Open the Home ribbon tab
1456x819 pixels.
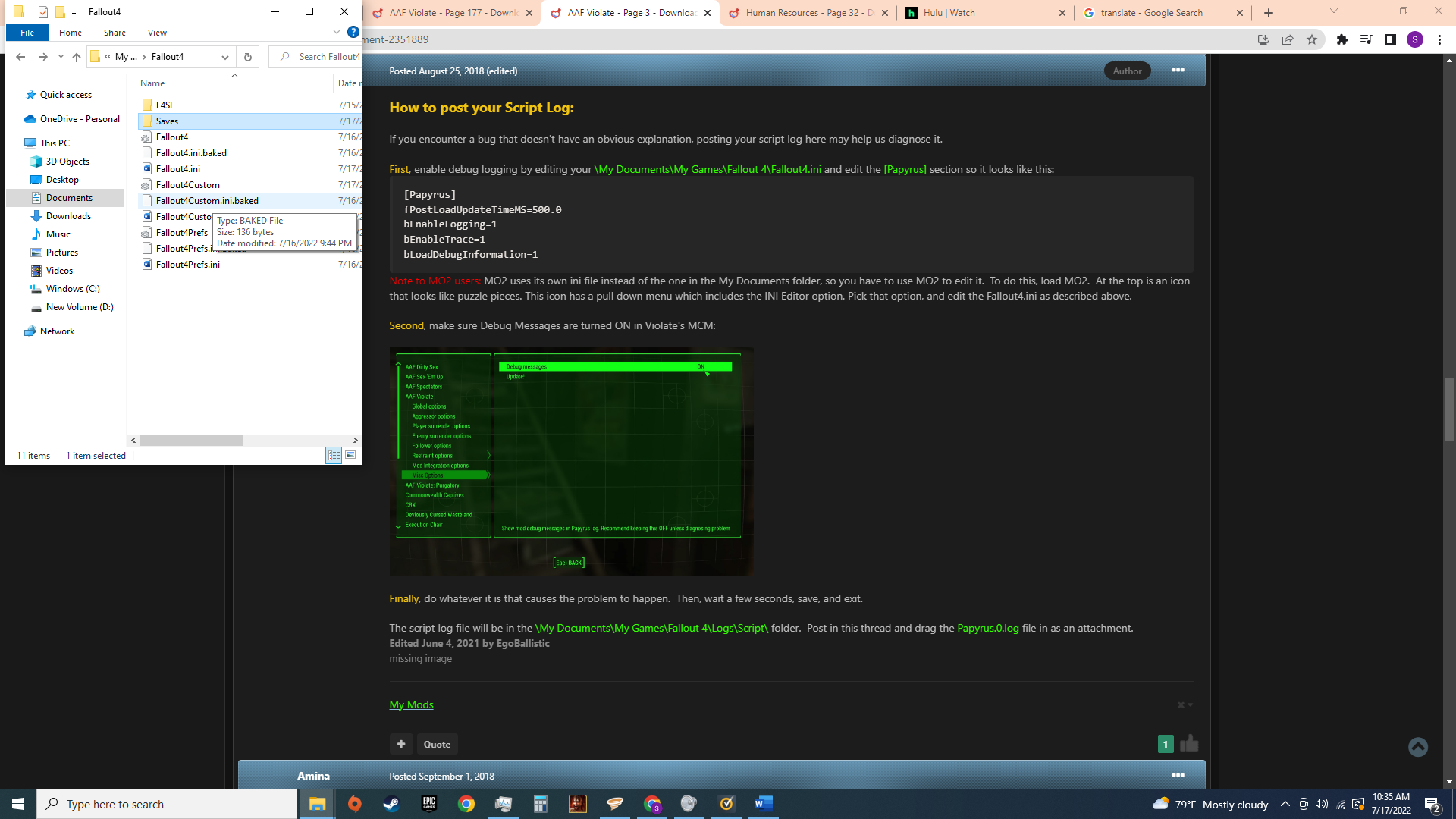71,33
